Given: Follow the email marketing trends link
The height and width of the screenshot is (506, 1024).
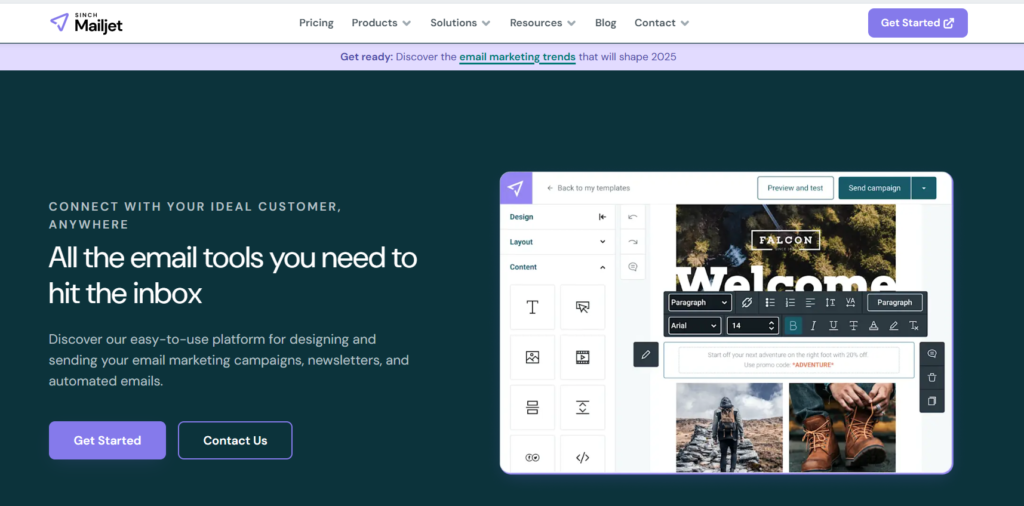Looking at the screenshot, I should 517,57.
